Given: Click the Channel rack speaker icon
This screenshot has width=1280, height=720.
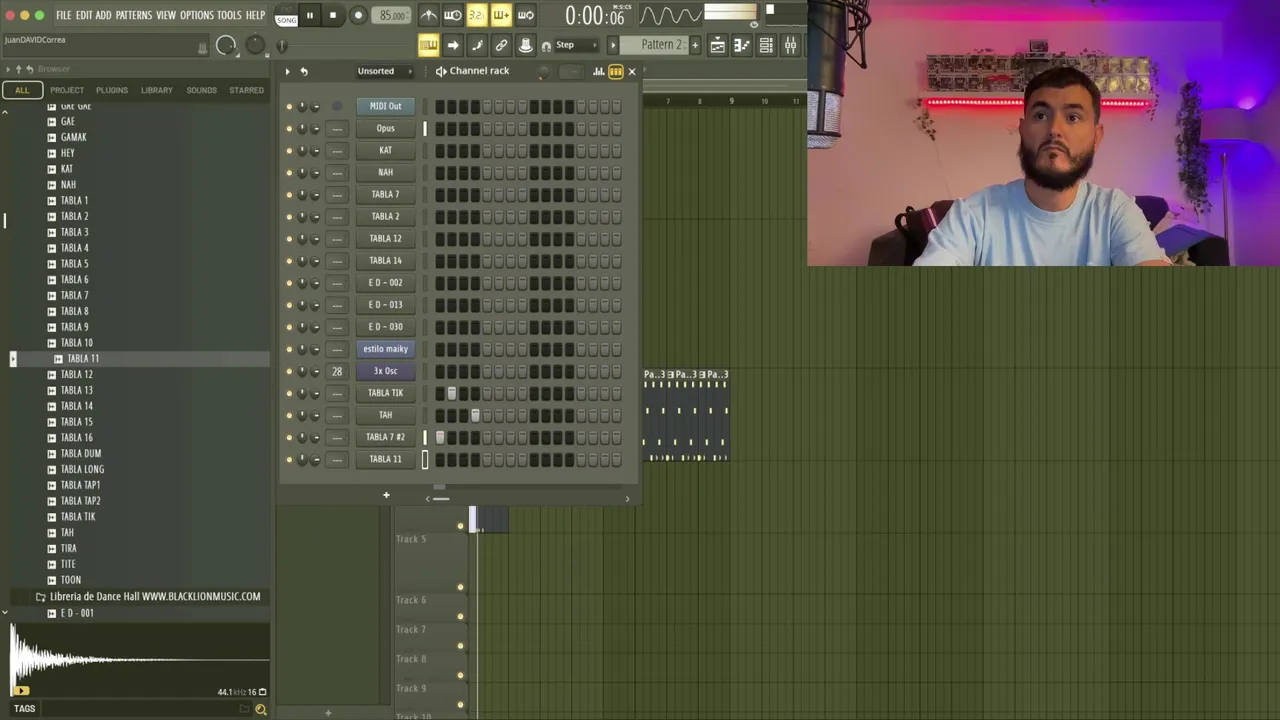Looking at the screenshot, I should point(441,71).
